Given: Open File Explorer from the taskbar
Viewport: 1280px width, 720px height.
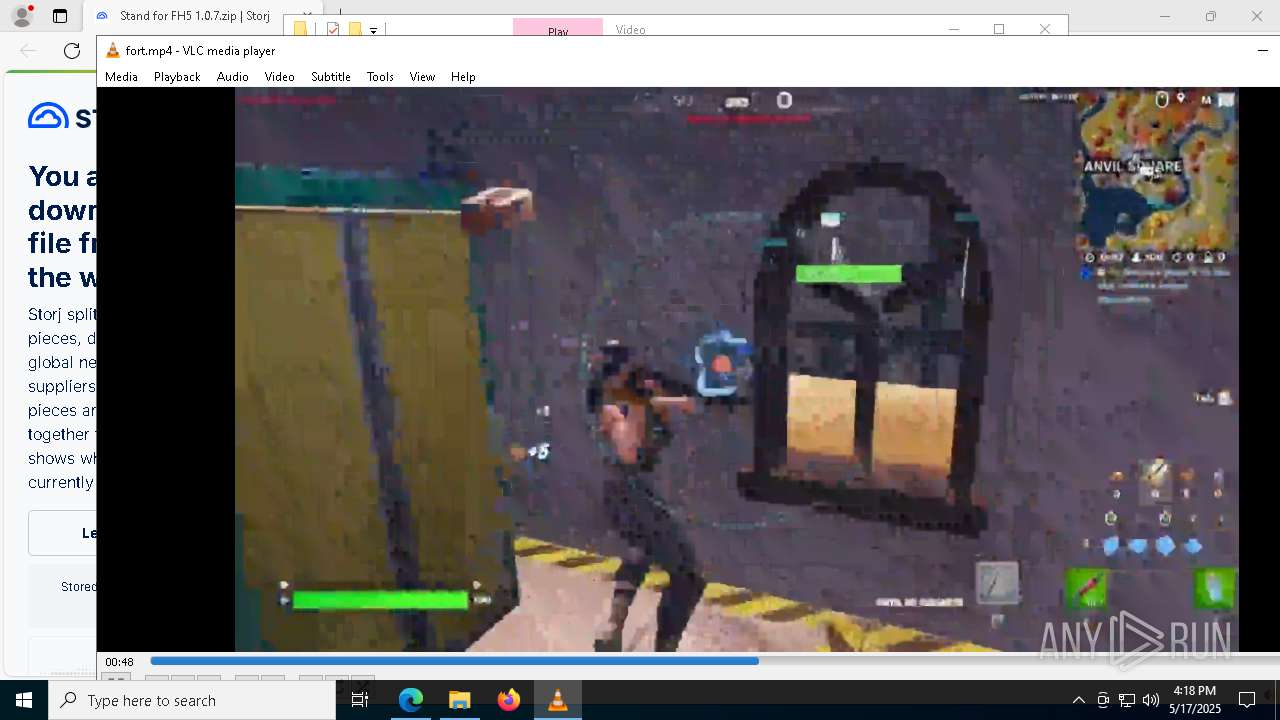Looking at the screenshot, I should [459, 700].
